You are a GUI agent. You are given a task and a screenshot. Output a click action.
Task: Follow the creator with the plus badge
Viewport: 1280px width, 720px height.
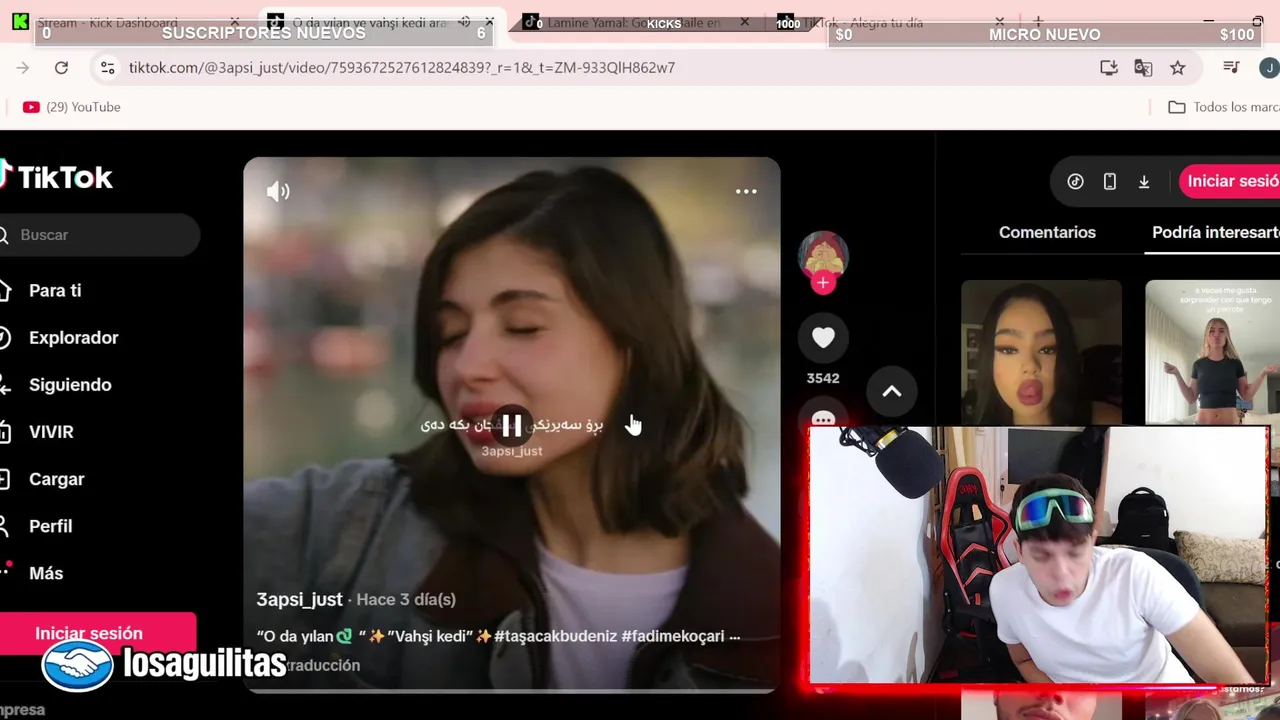point(823,283)
